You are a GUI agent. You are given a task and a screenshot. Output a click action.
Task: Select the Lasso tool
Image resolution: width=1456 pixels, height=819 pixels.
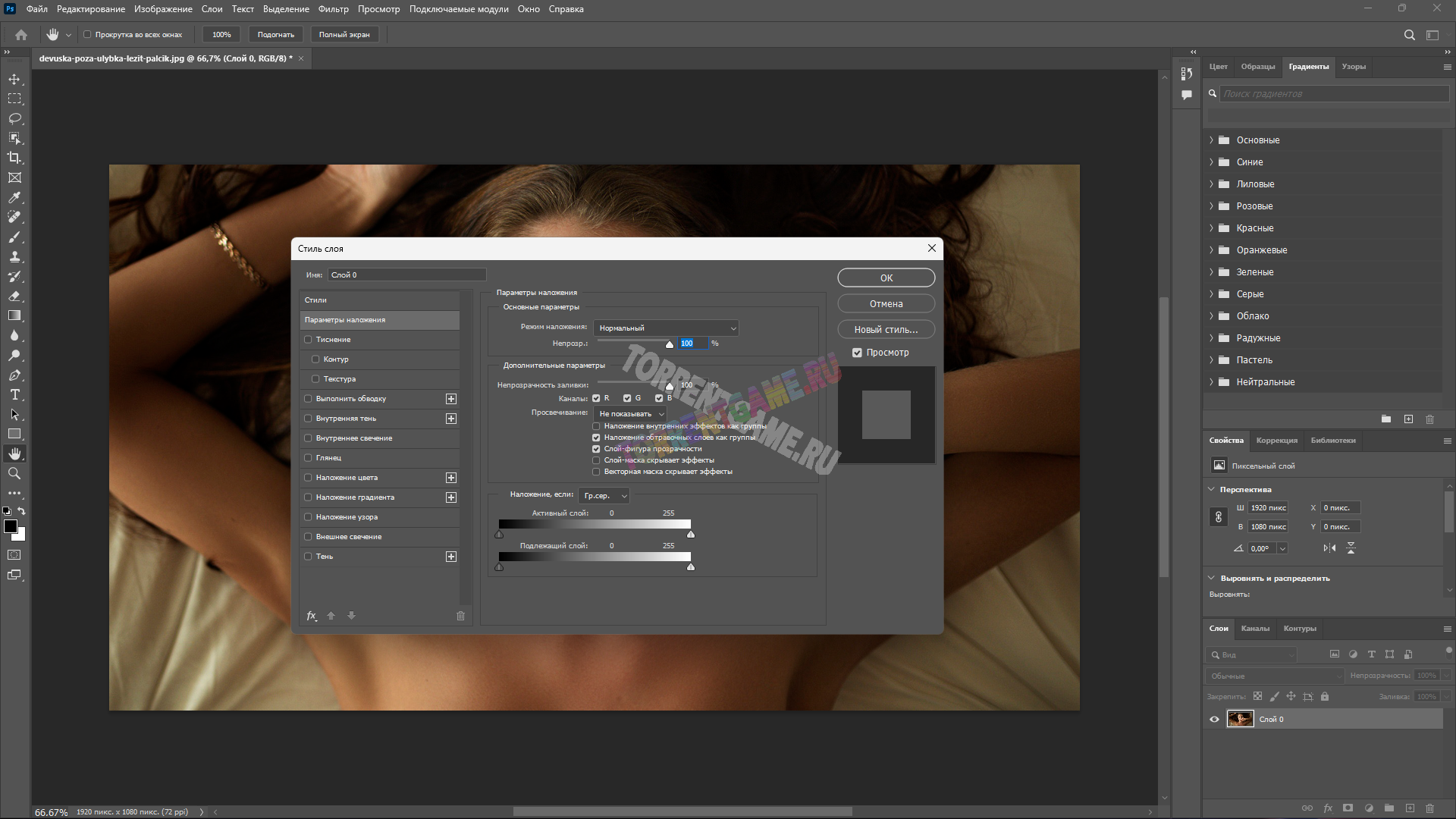(14, 118)
